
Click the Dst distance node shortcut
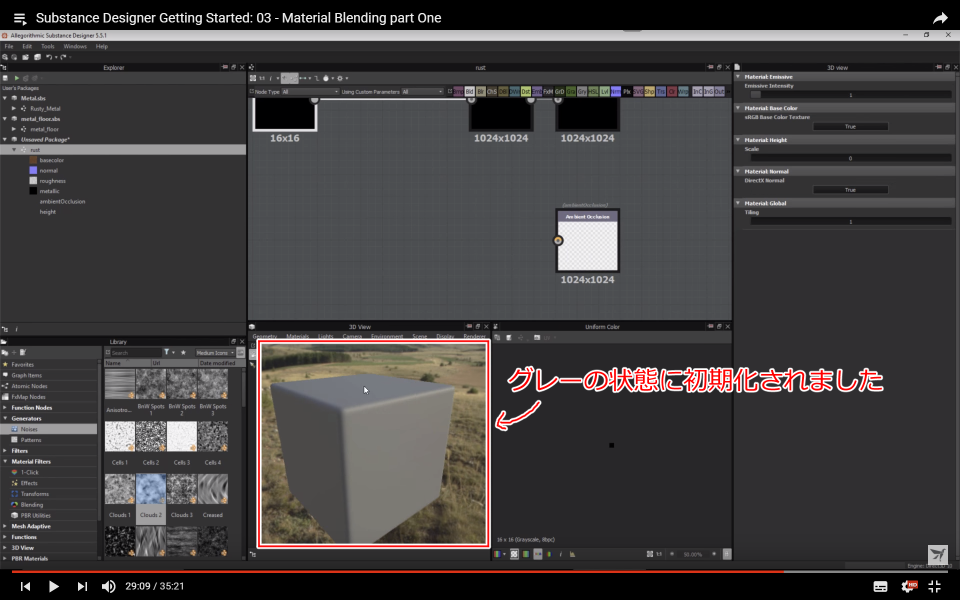[525, 91]
